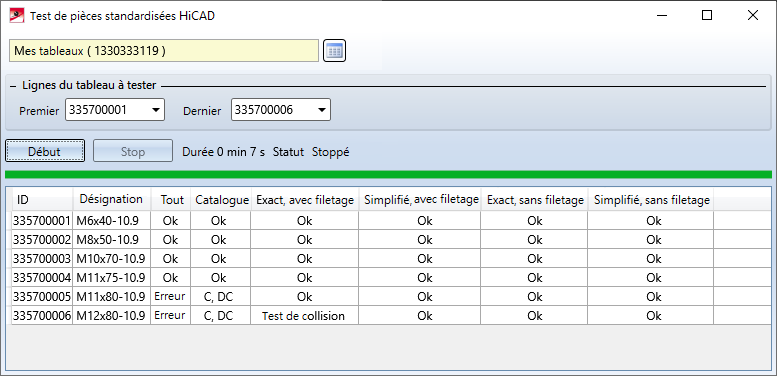Expand the Premier dropdown arrow
The image size is (777, 376).
[156, 110]
